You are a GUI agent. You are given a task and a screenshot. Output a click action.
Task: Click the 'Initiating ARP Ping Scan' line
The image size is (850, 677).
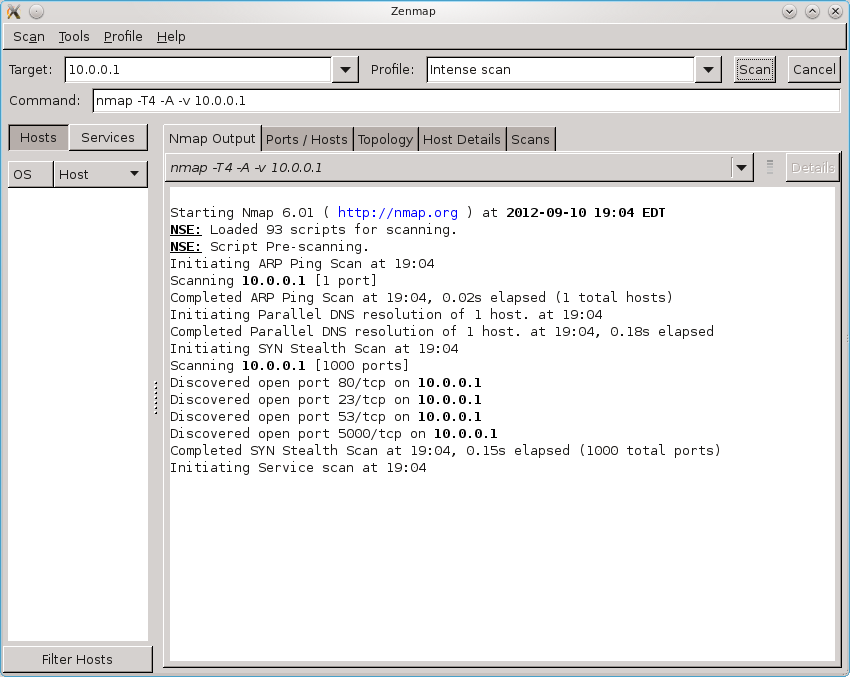point(302,263)
